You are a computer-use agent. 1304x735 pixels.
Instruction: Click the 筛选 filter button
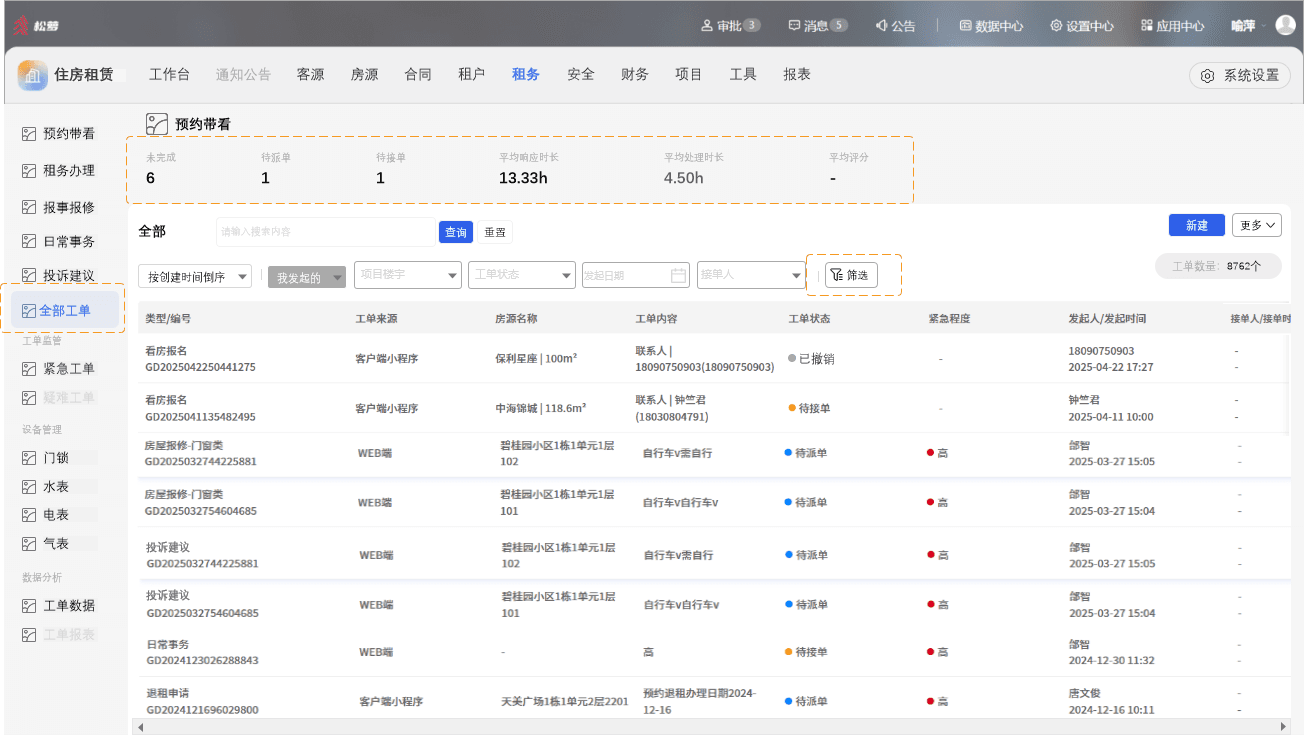(851, 275)
